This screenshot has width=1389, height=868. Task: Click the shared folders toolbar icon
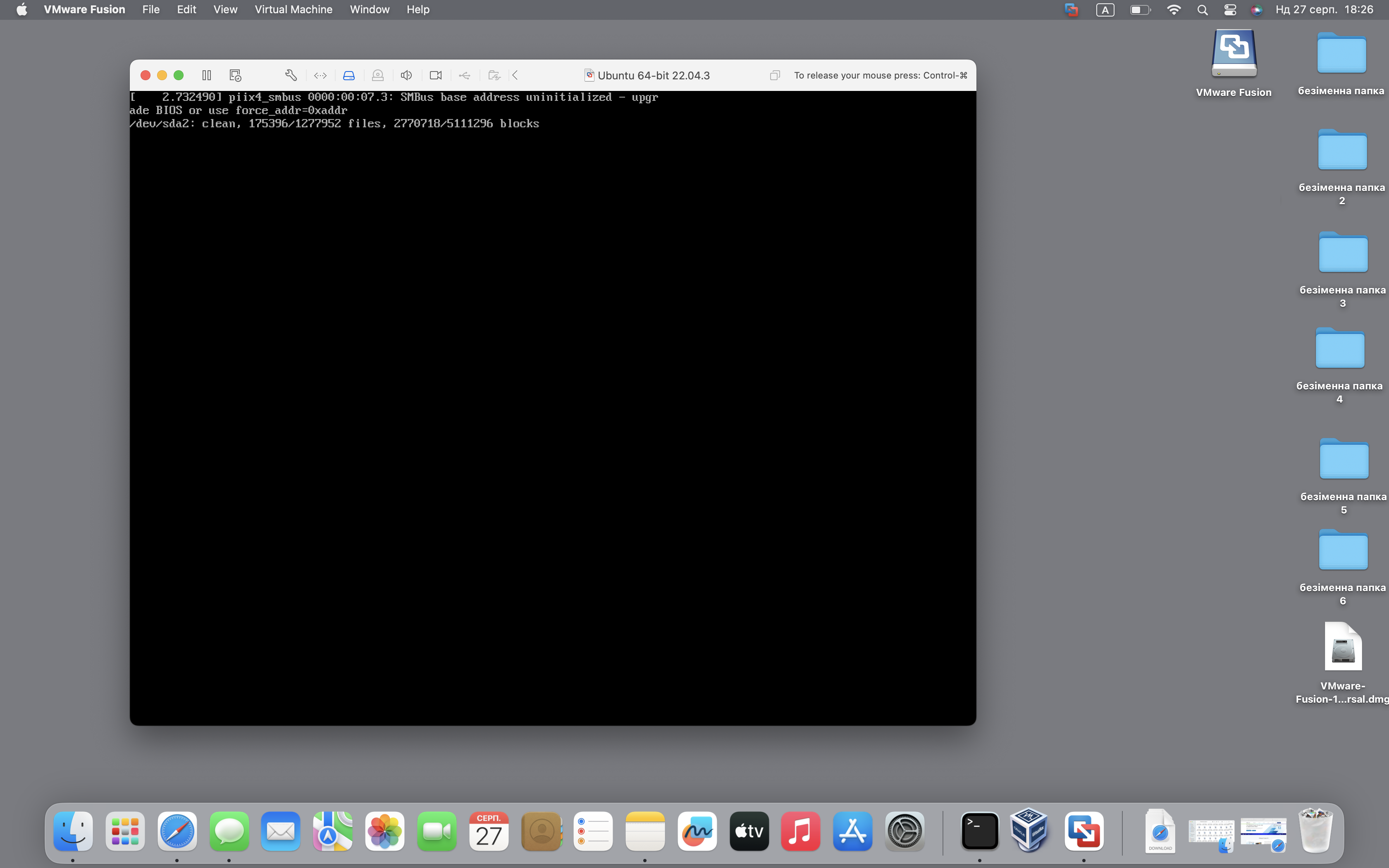tap(494, 75)
